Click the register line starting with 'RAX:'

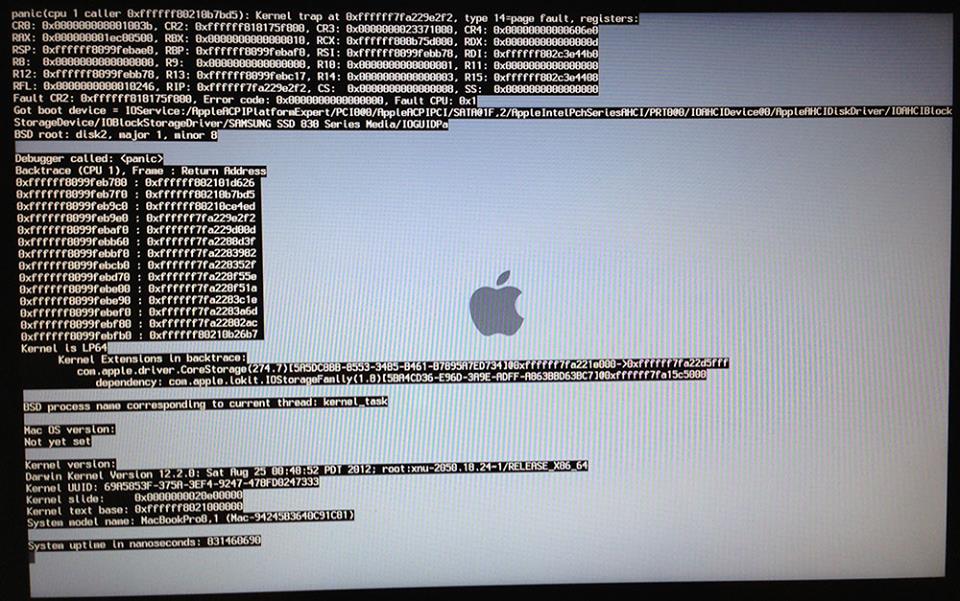pyautogui.click(x=305, y=42)
